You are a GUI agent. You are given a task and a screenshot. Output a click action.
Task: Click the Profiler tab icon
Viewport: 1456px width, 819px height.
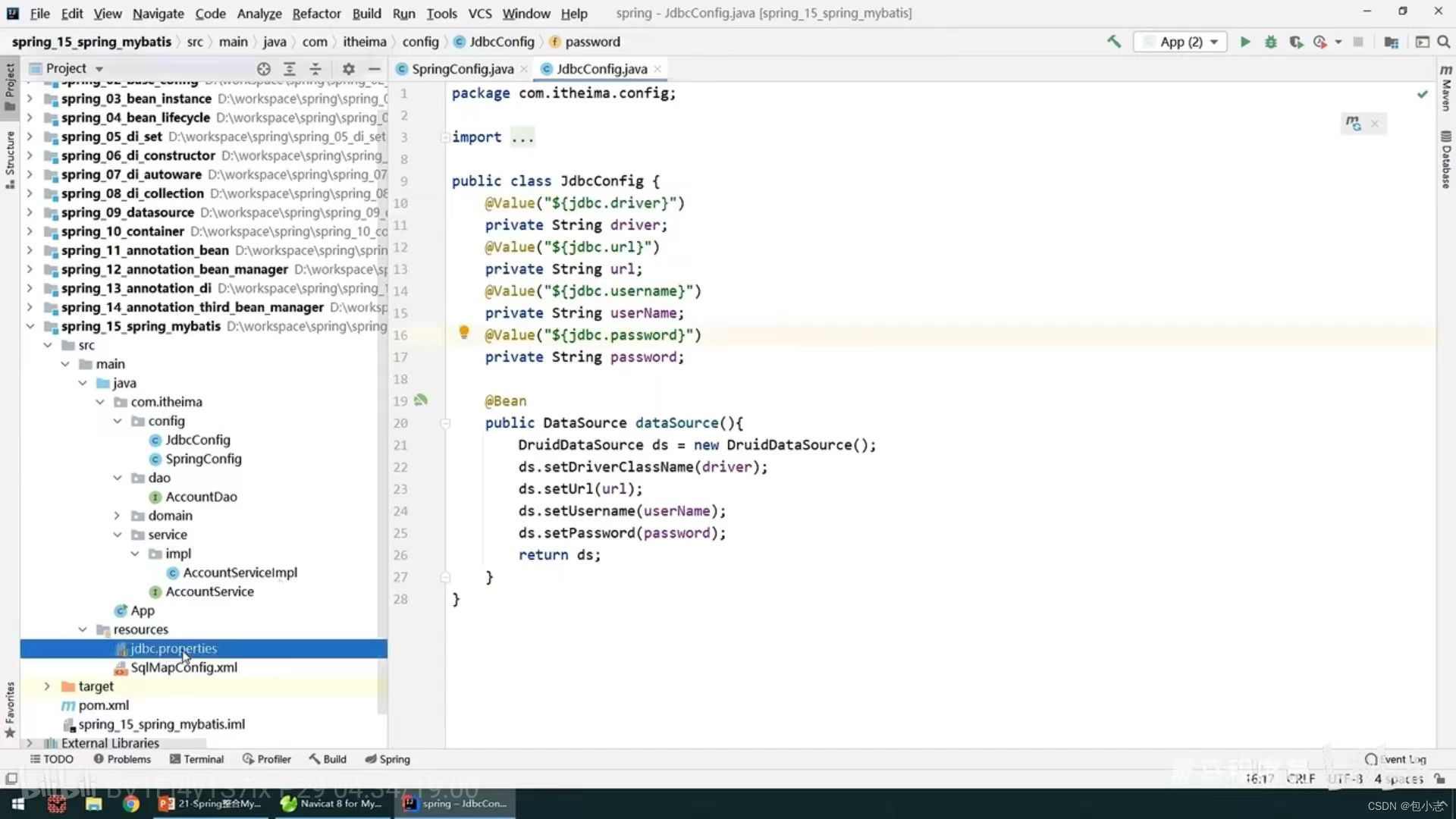pyautogui.click(x=247, y=759)
